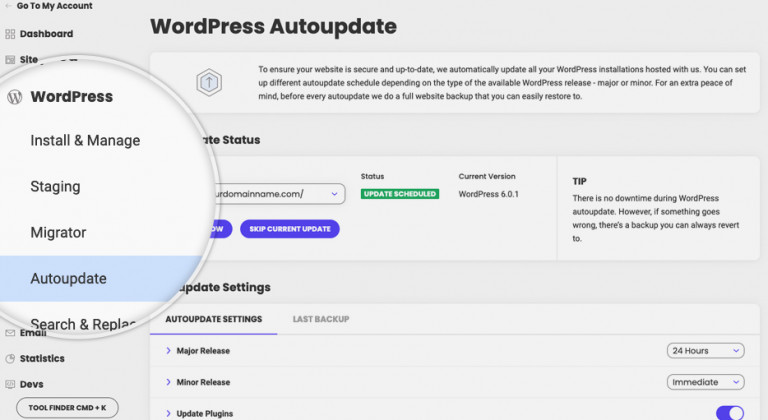This screenshot has height=420, width=768.
Task: Open the Devs sidebar section
Action: click(x=31, y=384)
